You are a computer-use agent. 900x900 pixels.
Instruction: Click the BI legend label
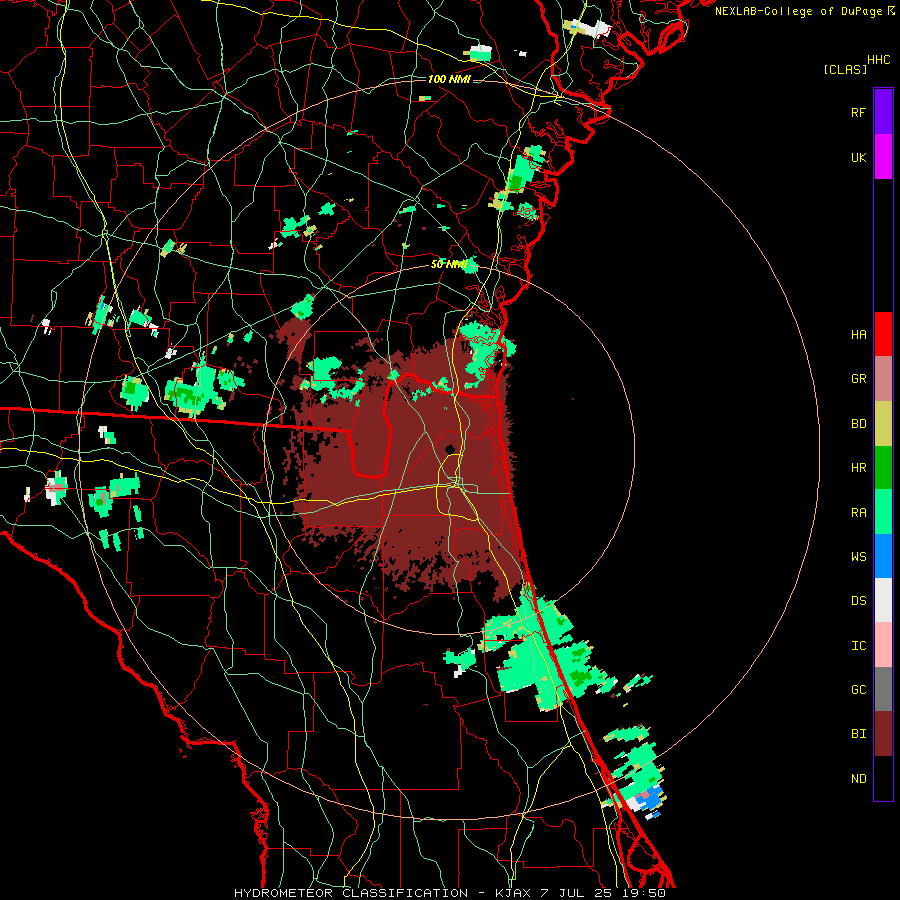tap(858, 734)
